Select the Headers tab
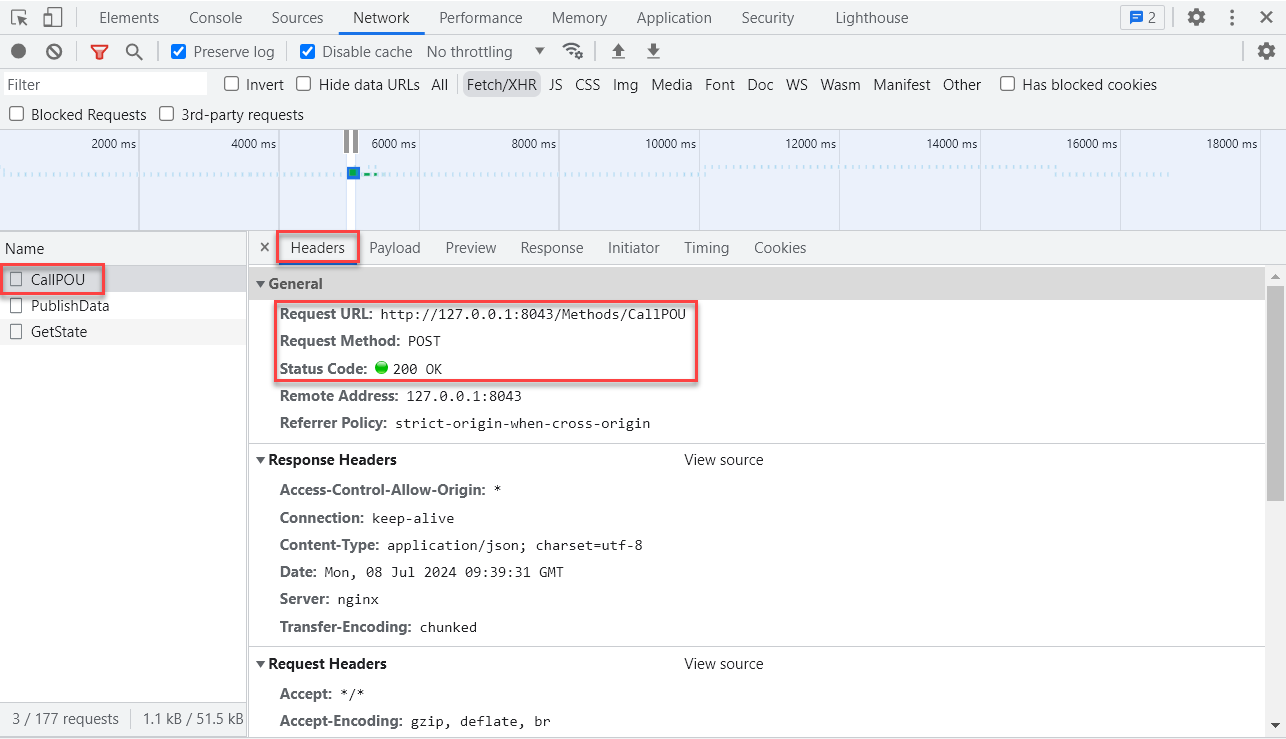Viewport: 1286px width, 739px height. (x=318, y=247)
